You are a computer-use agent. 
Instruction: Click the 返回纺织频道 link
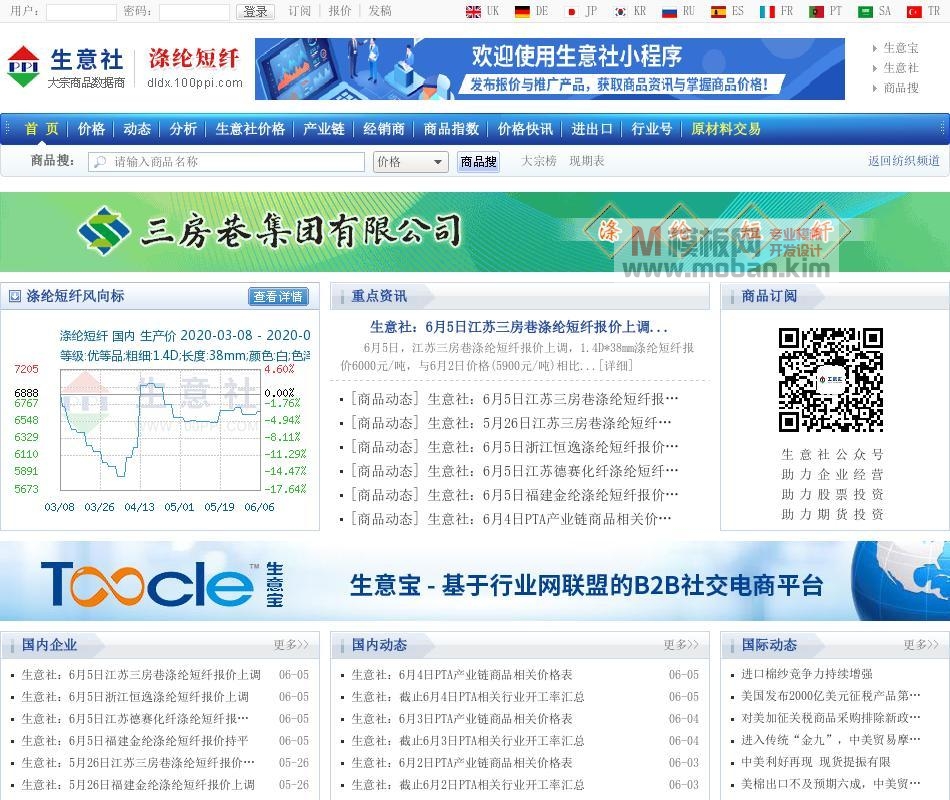[x=904, y=161]
